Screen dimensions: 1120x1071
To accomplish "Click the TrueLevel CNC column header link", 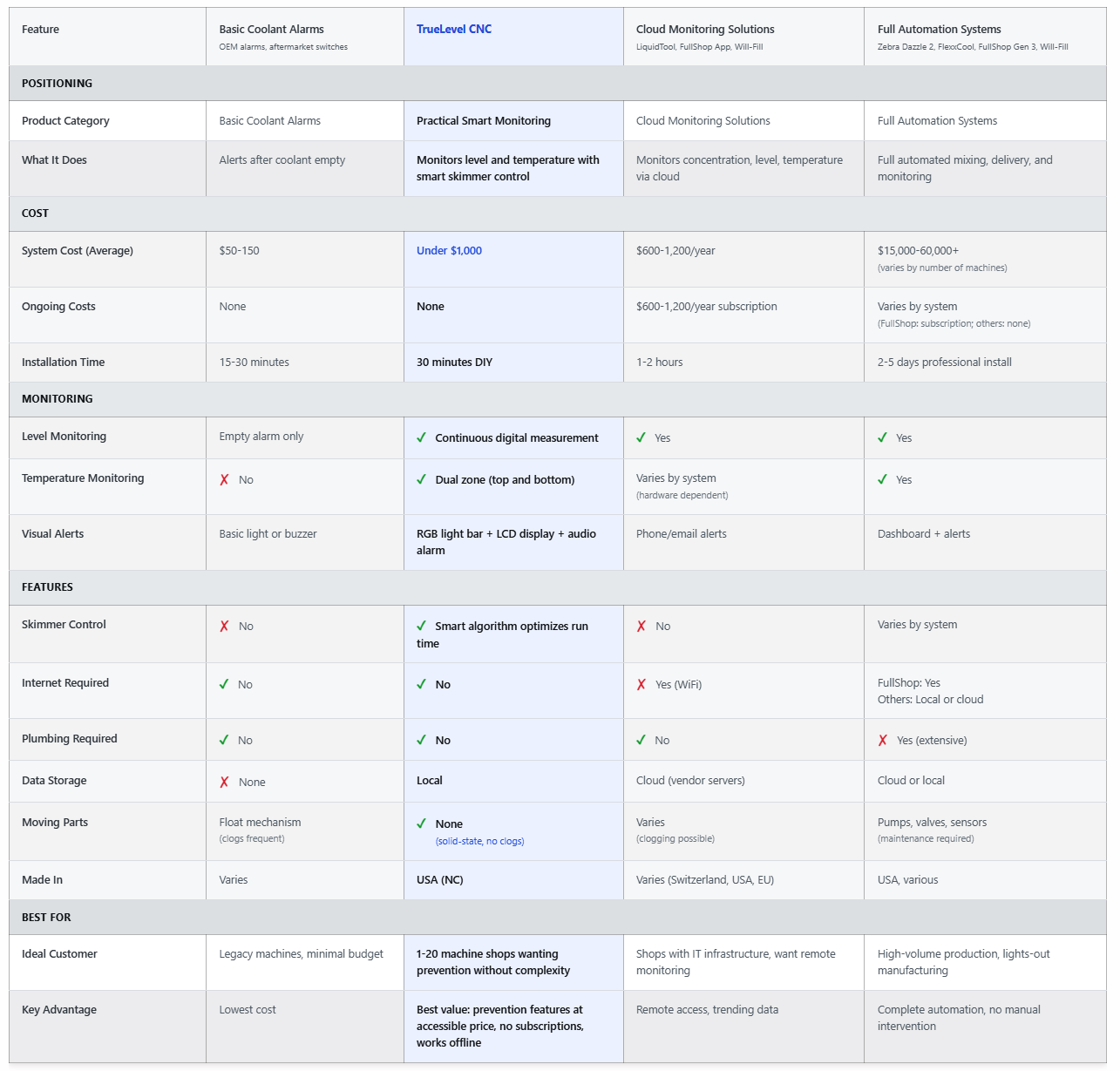I will click(x=454, y=29).
